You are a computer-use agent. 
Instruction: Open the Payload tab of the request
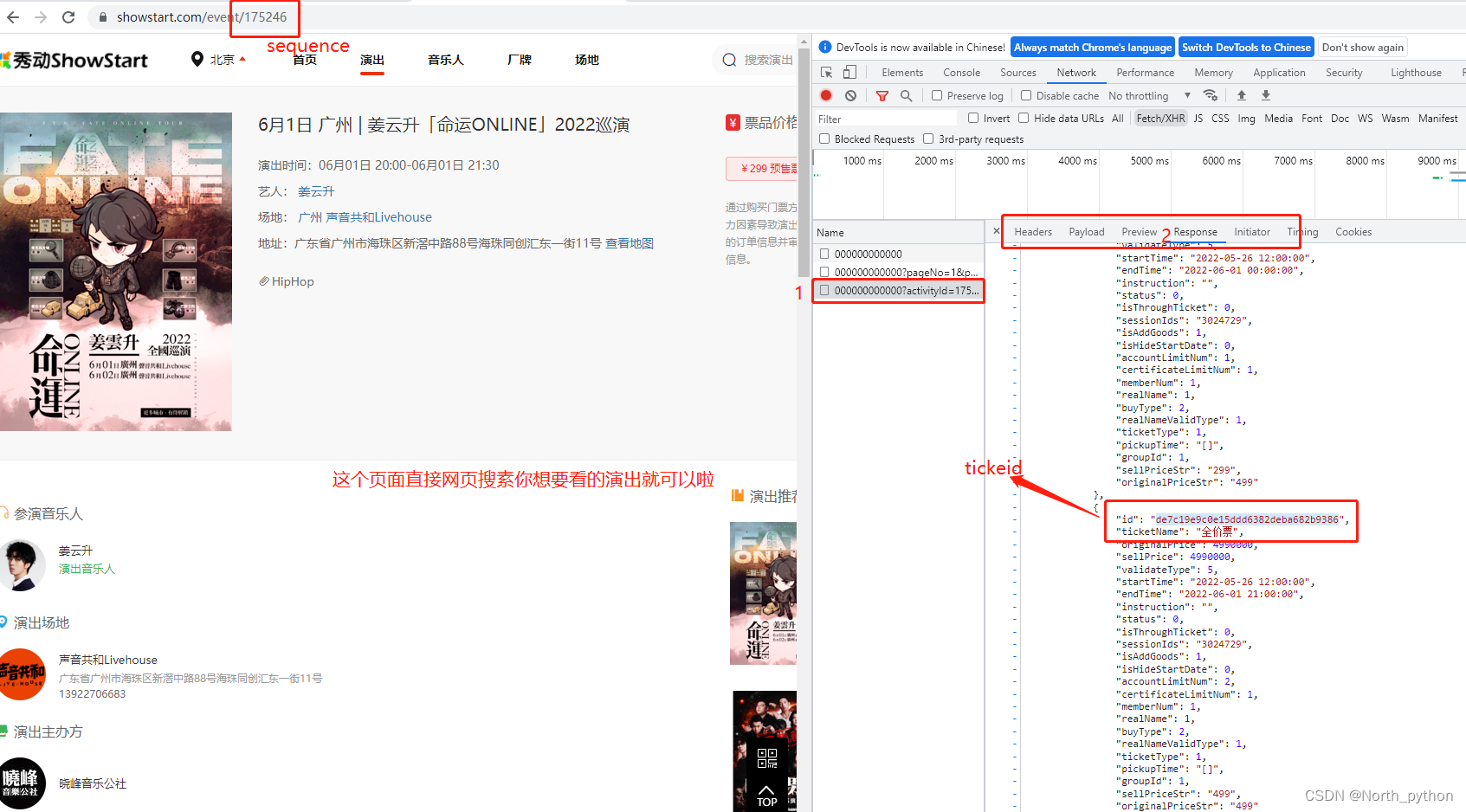pyautogui.click(x=1086, y=232)
